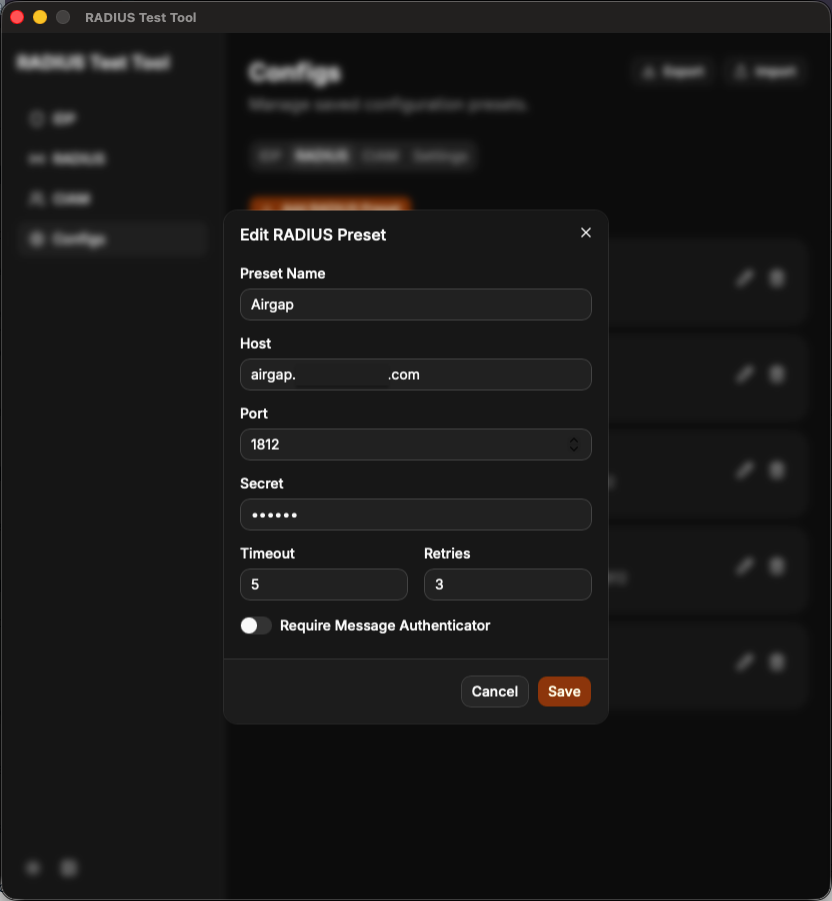Close the Edit RADIUS Preset dialog
832x901 pixels.
pyautogui.click(x=586, y=233)
